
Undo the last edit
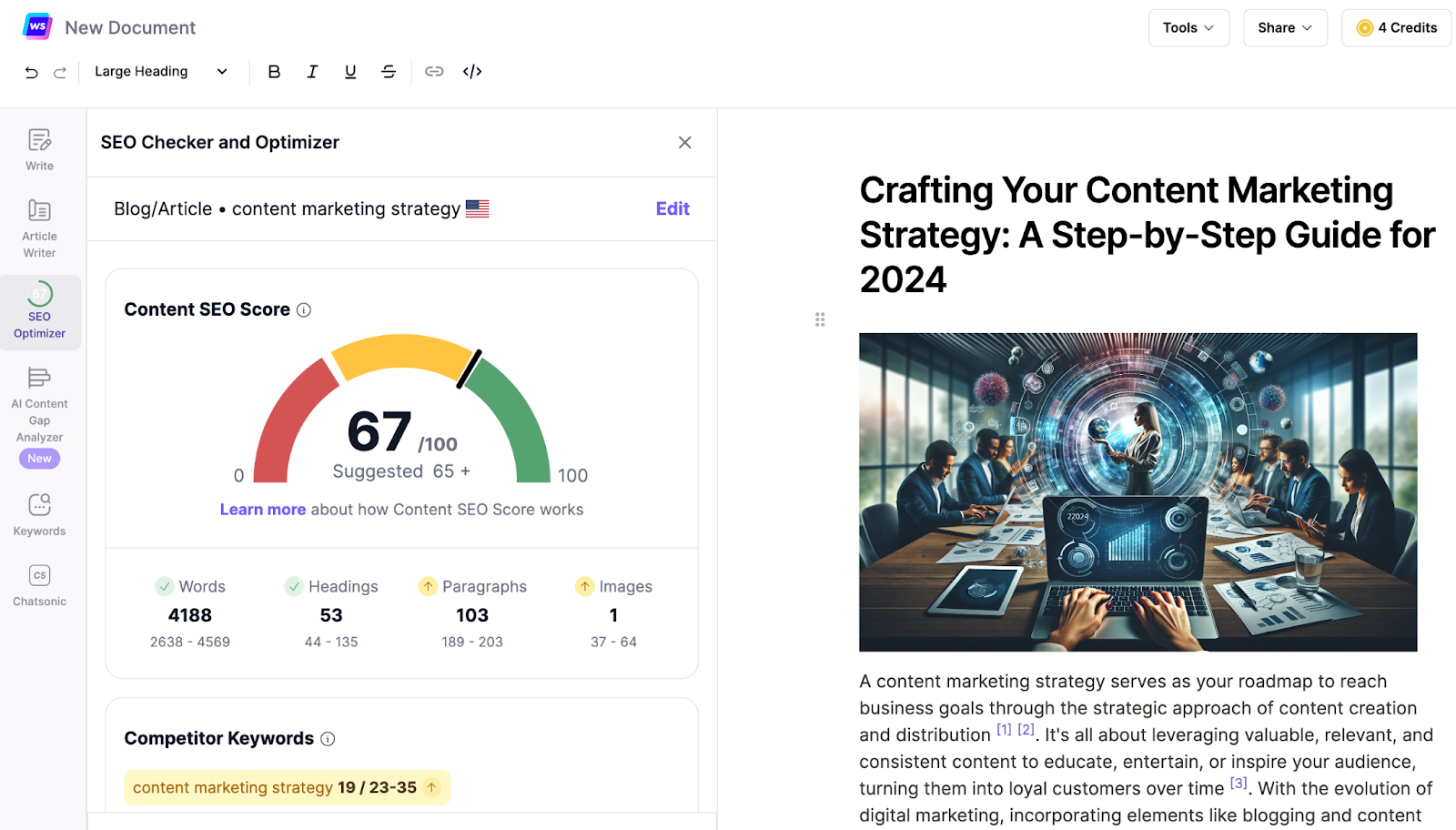tap(31, 72)
